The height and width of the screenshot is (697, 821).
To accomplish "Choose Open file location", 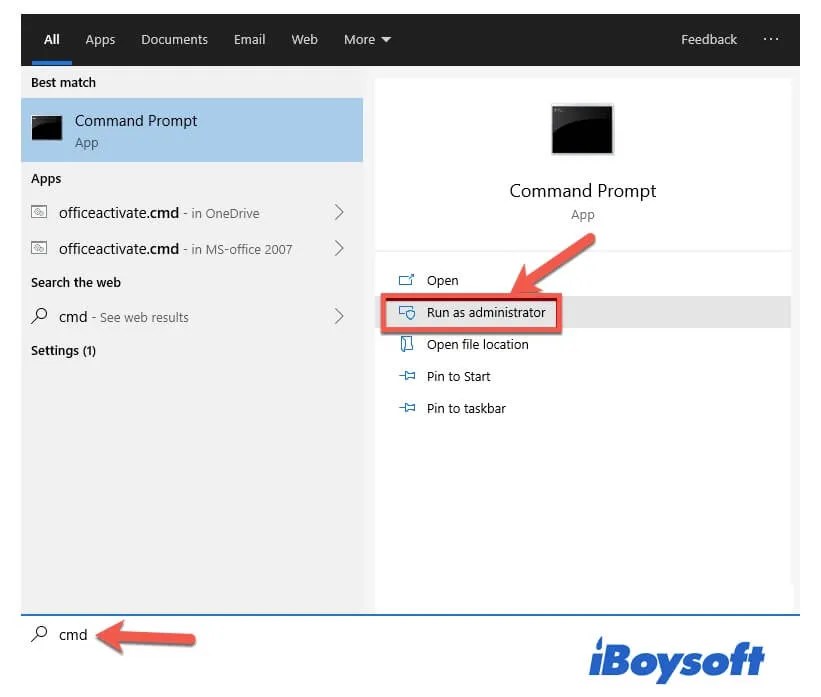I will 582,344.
